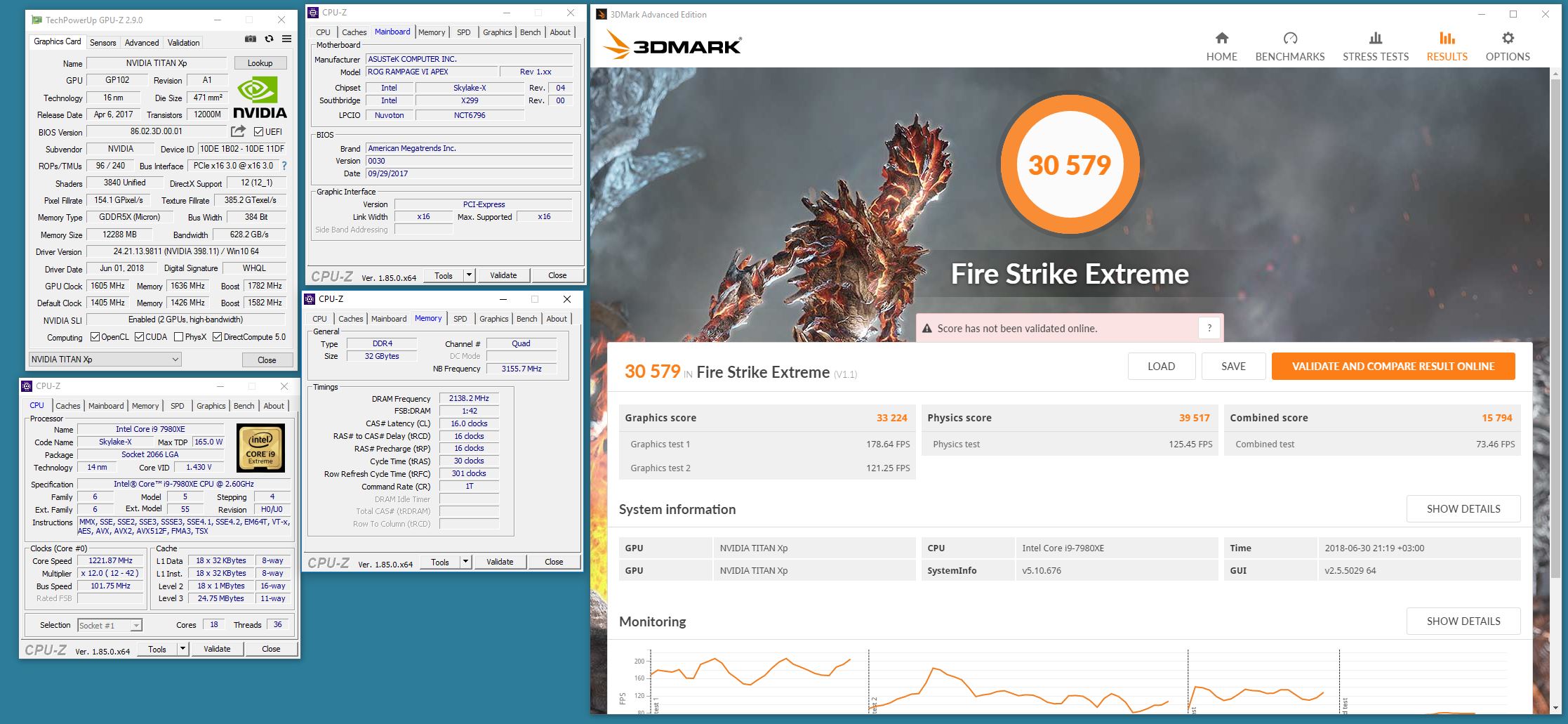The height and width of the screenshot is (724, 1568).
Task: Expand Tools arrow in CPU-Z CPU window
Action: tap(182, 649)
